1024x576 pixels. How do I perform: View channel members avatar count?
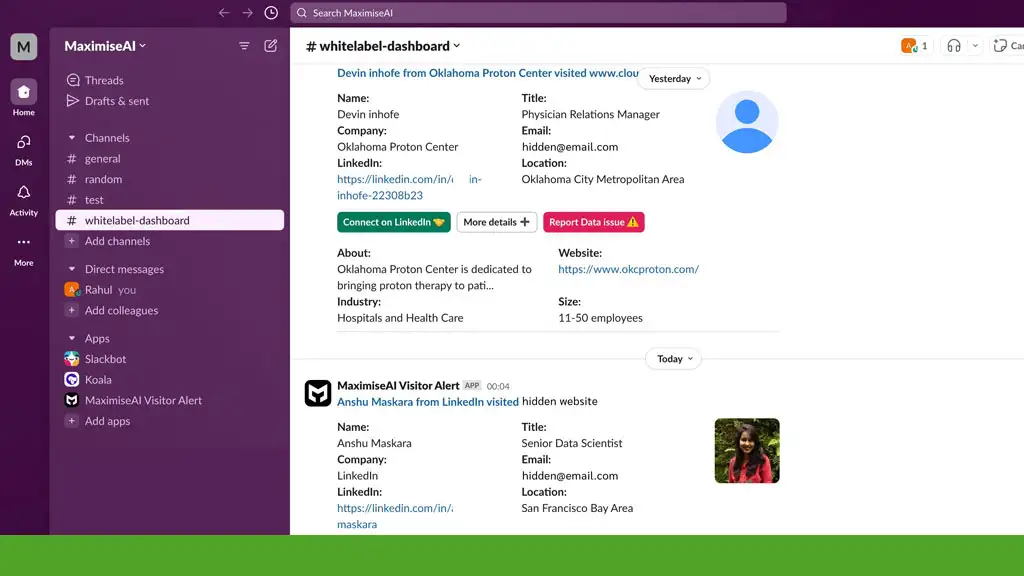coord(914,46)
